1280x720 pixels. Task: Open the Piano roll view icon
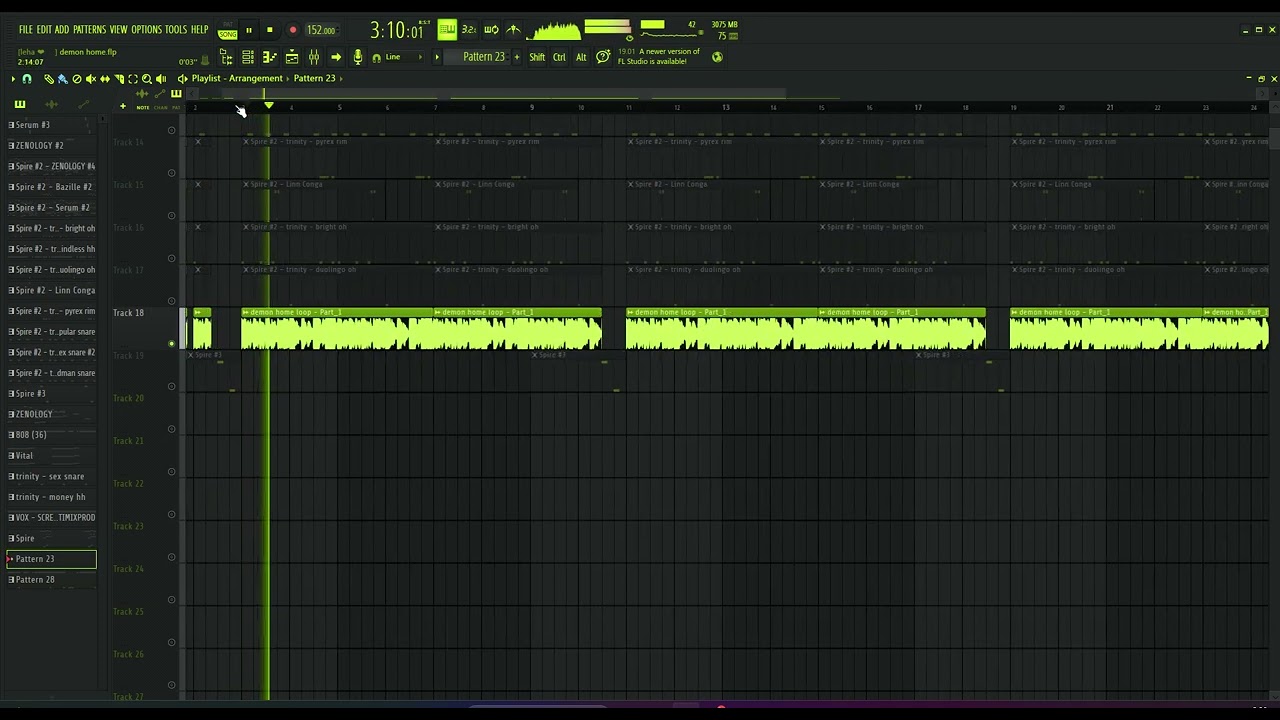pyautogui.click(x=270, y=57)
